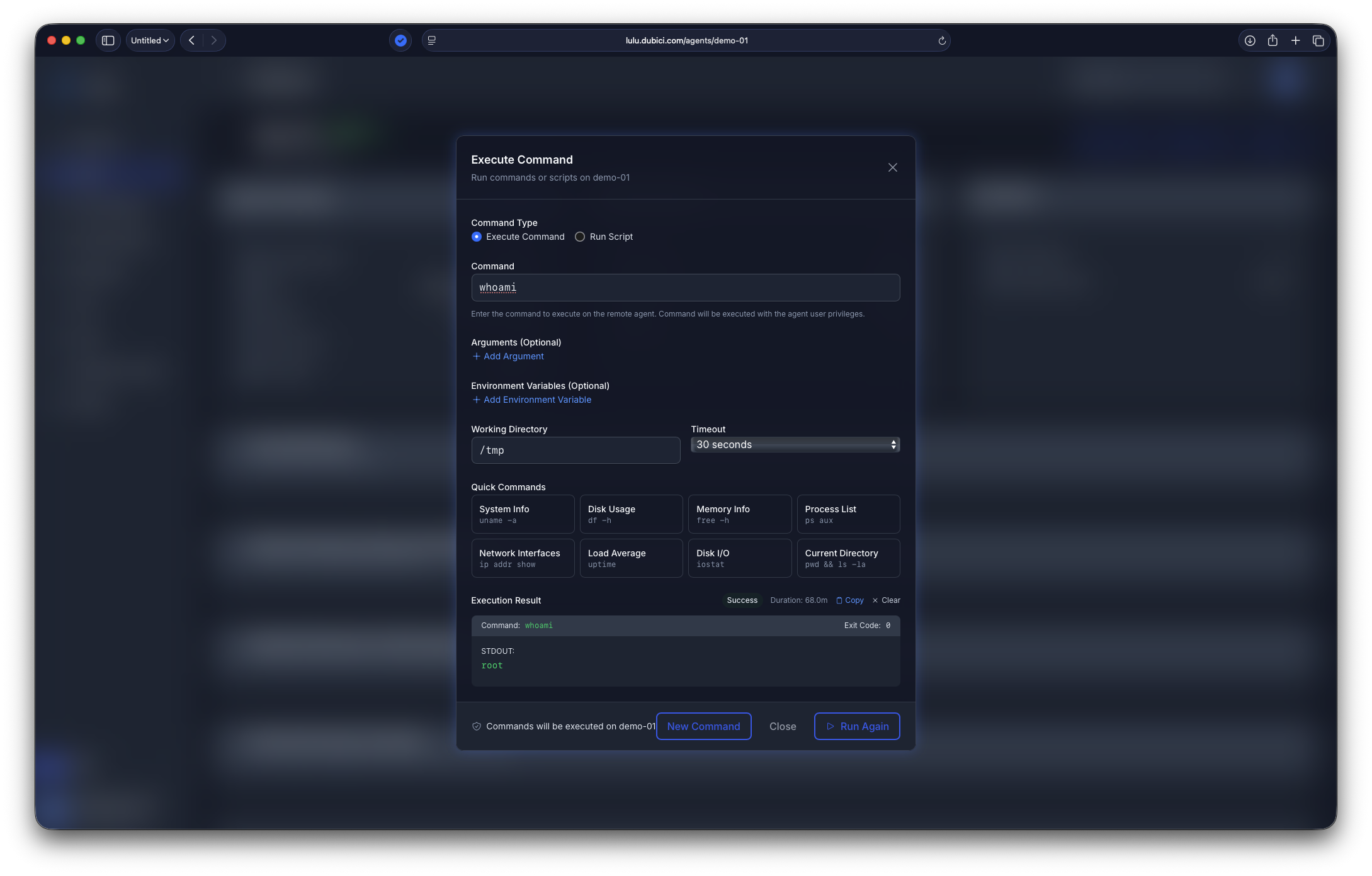Copy the execution result output
The image size is (1372, 876).
pos(850,600)
